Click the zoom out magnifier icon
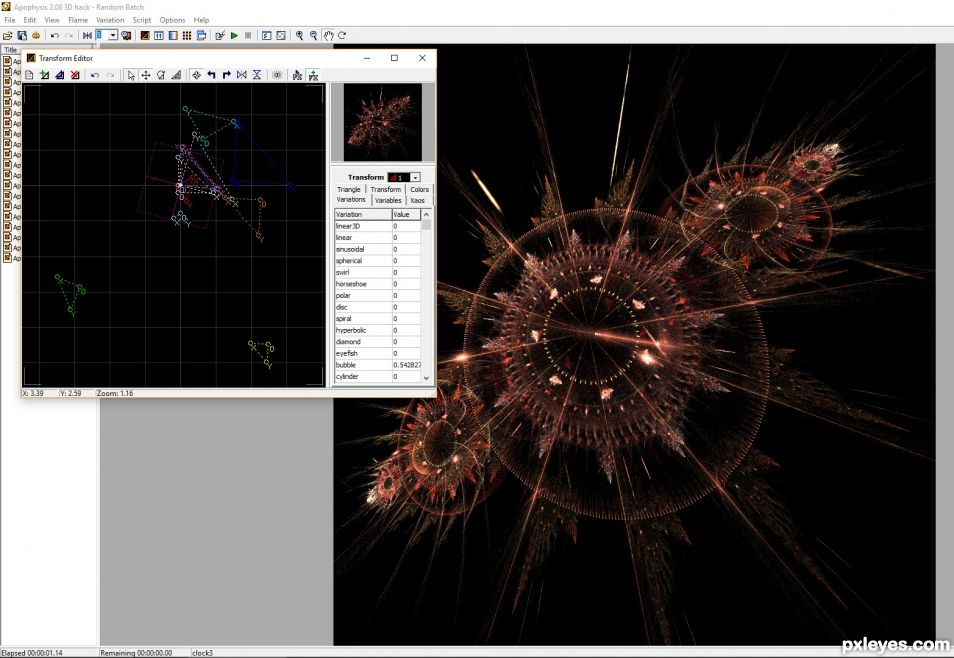 click(313, 35)
